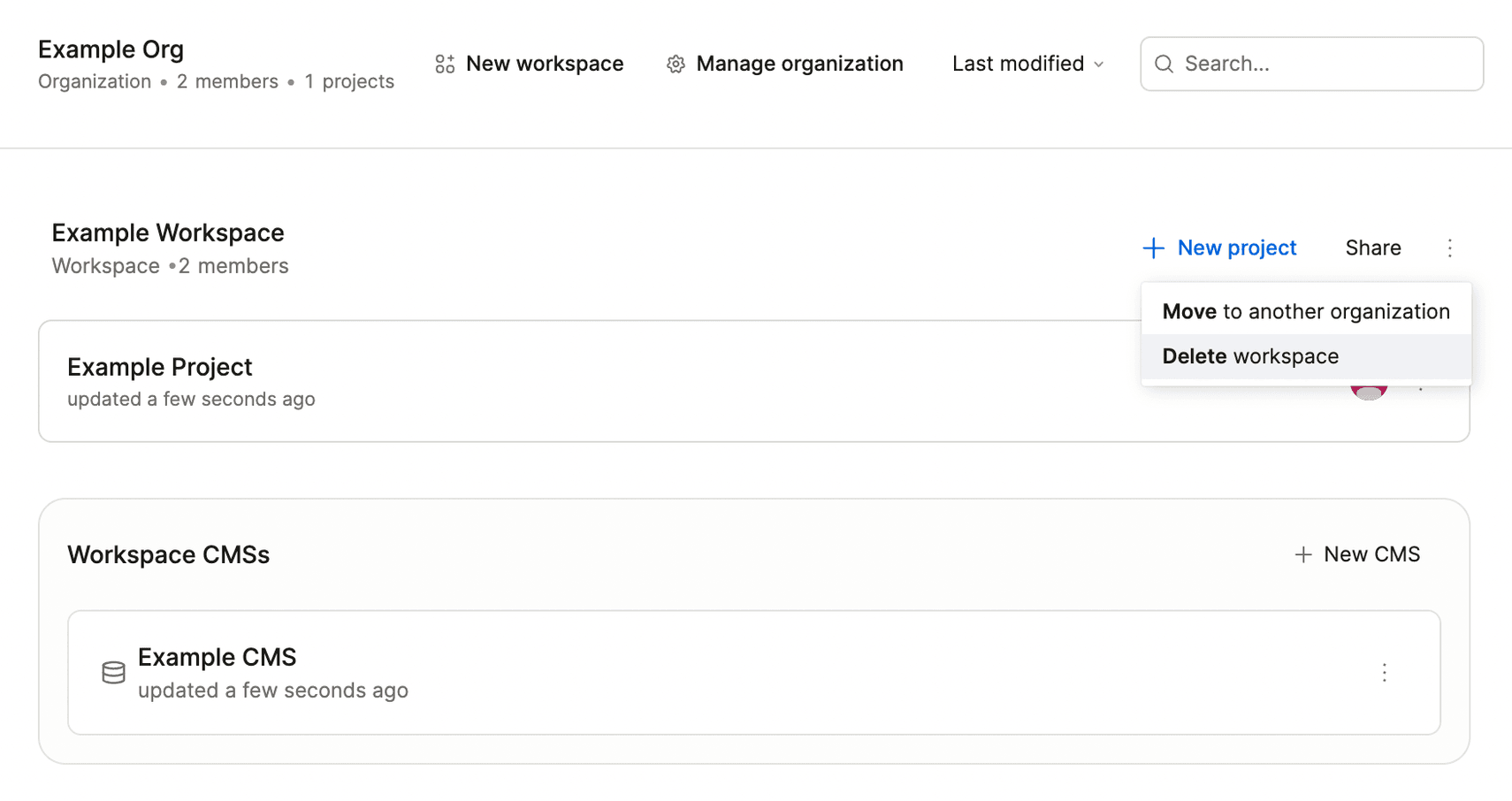Click the New CMS button
This screenshot has width=1512, height=801.
pyautogui.click(x=1357, y=554)
